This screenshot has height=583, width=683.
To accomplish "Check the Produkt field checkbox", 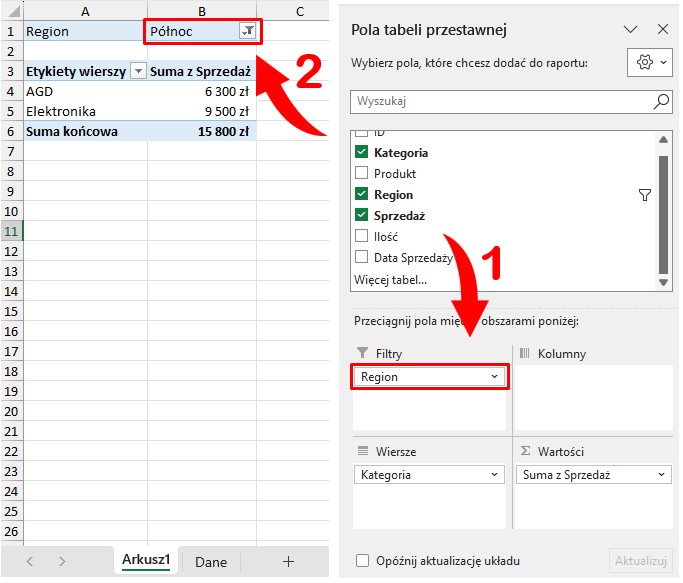I will (361, 173).
